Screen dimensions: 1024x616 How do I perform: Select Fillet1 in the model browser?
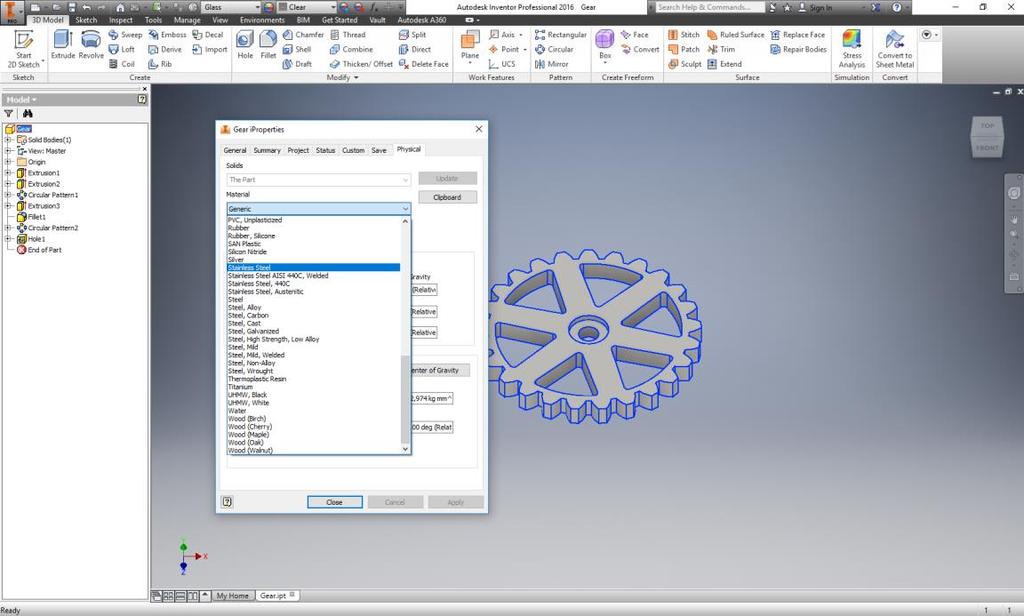[37, 217]
